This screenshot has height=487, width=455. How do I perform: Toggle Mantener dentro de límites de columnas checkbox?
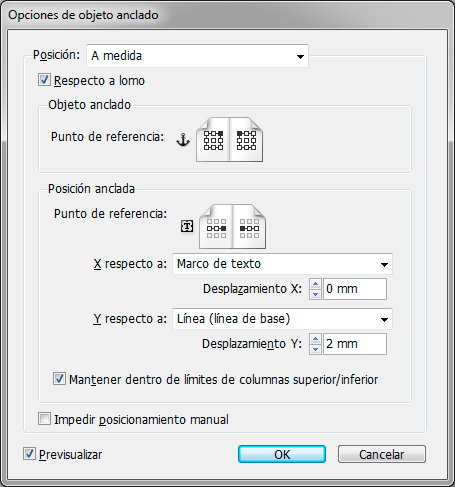pyautogui.click(x=59, y=379)
